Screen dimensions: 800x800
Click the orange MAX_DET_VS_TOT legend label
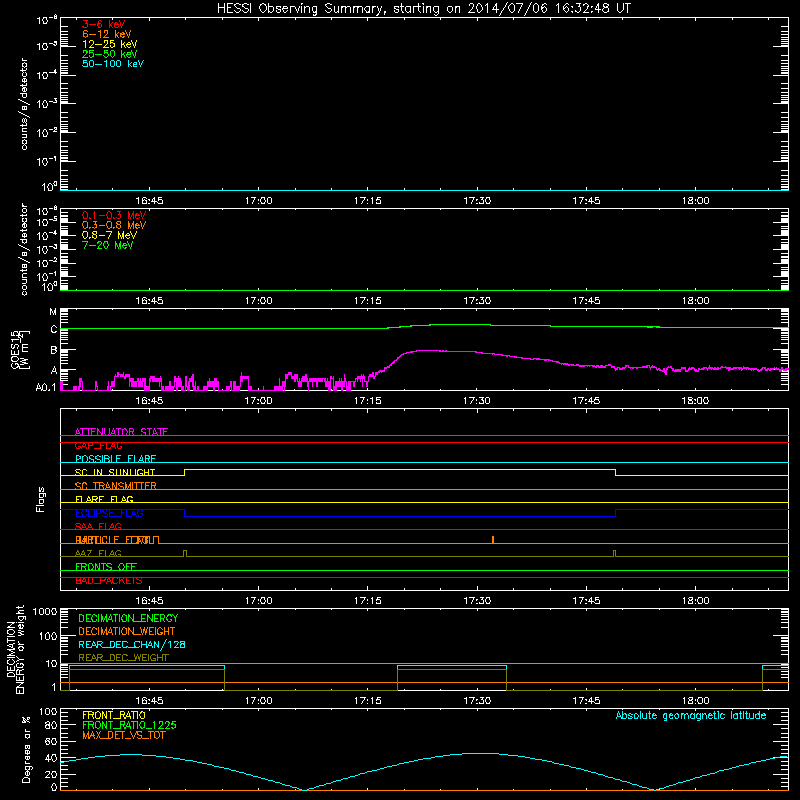point(123,735)
